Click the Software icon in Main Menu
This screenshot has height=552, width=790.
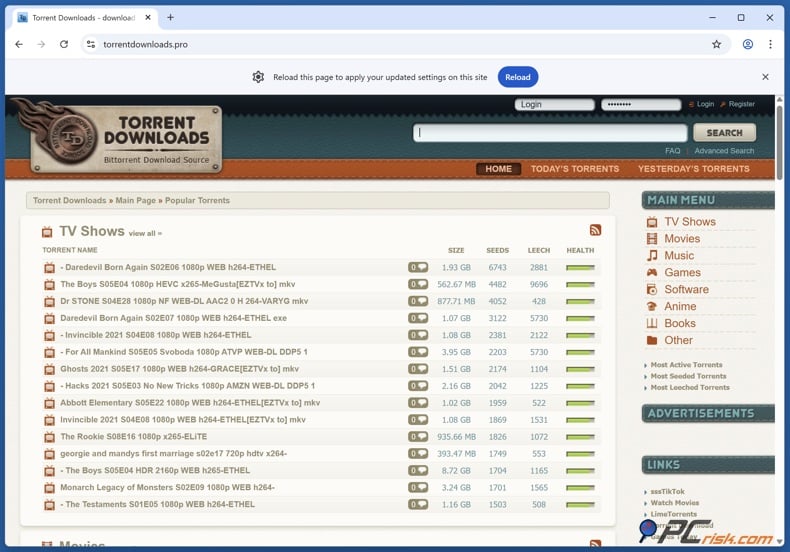652,290
